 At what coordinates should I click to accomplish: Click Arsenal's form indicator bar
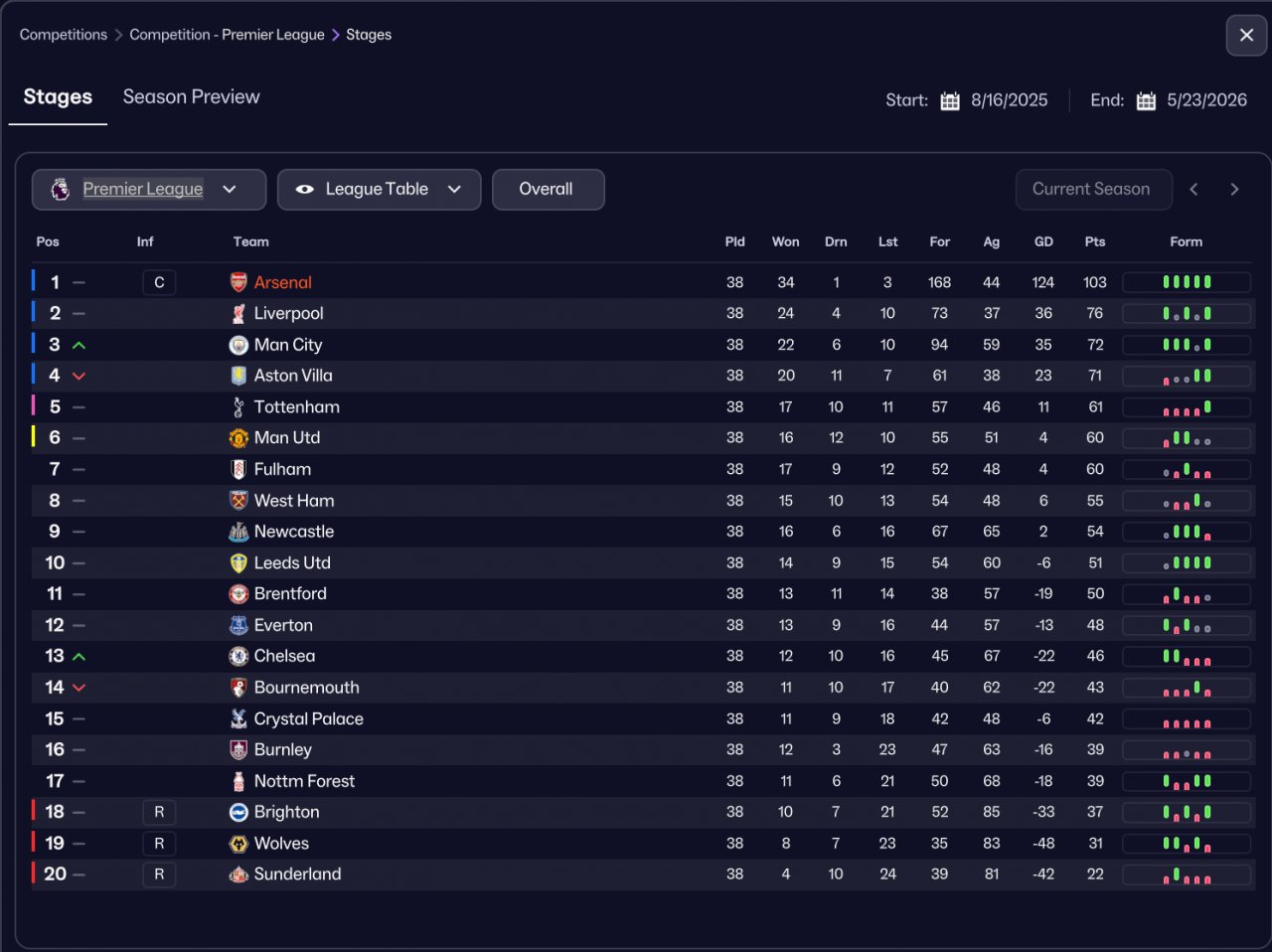click(1187, 282)
